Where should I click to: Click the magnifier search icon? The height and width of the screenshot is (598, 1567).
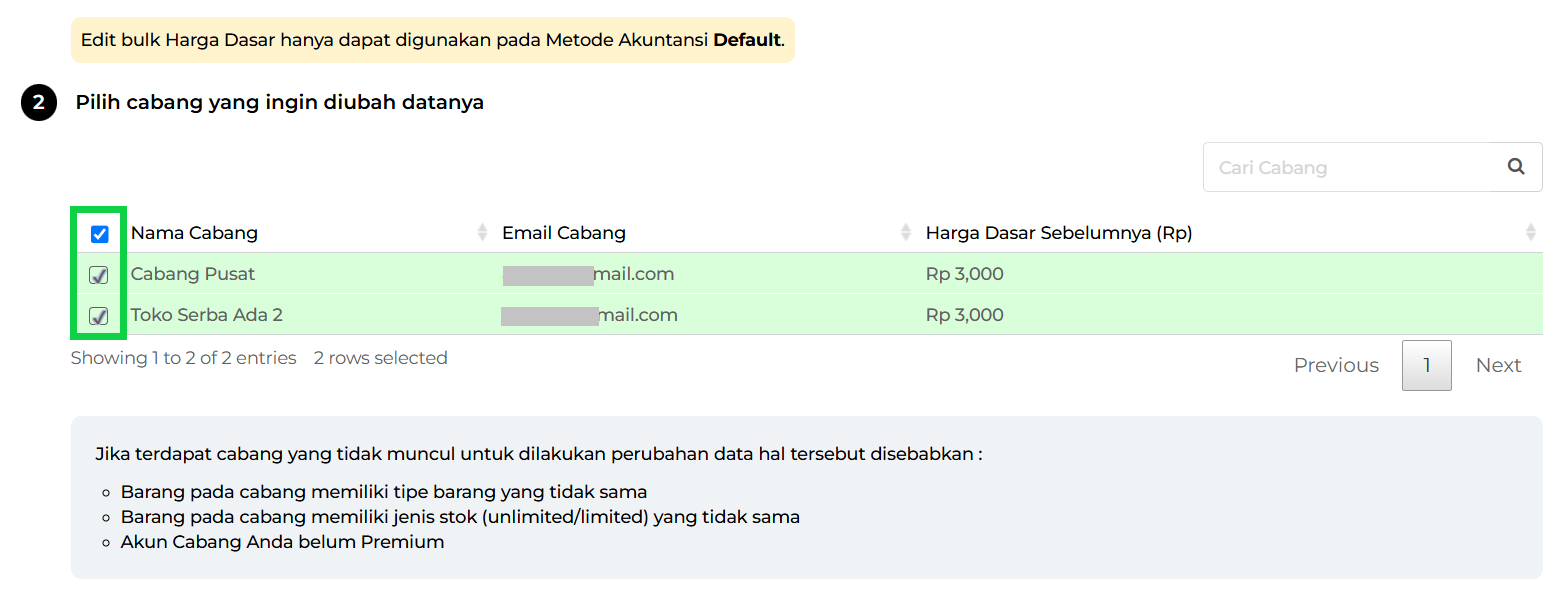[1516, 167]
